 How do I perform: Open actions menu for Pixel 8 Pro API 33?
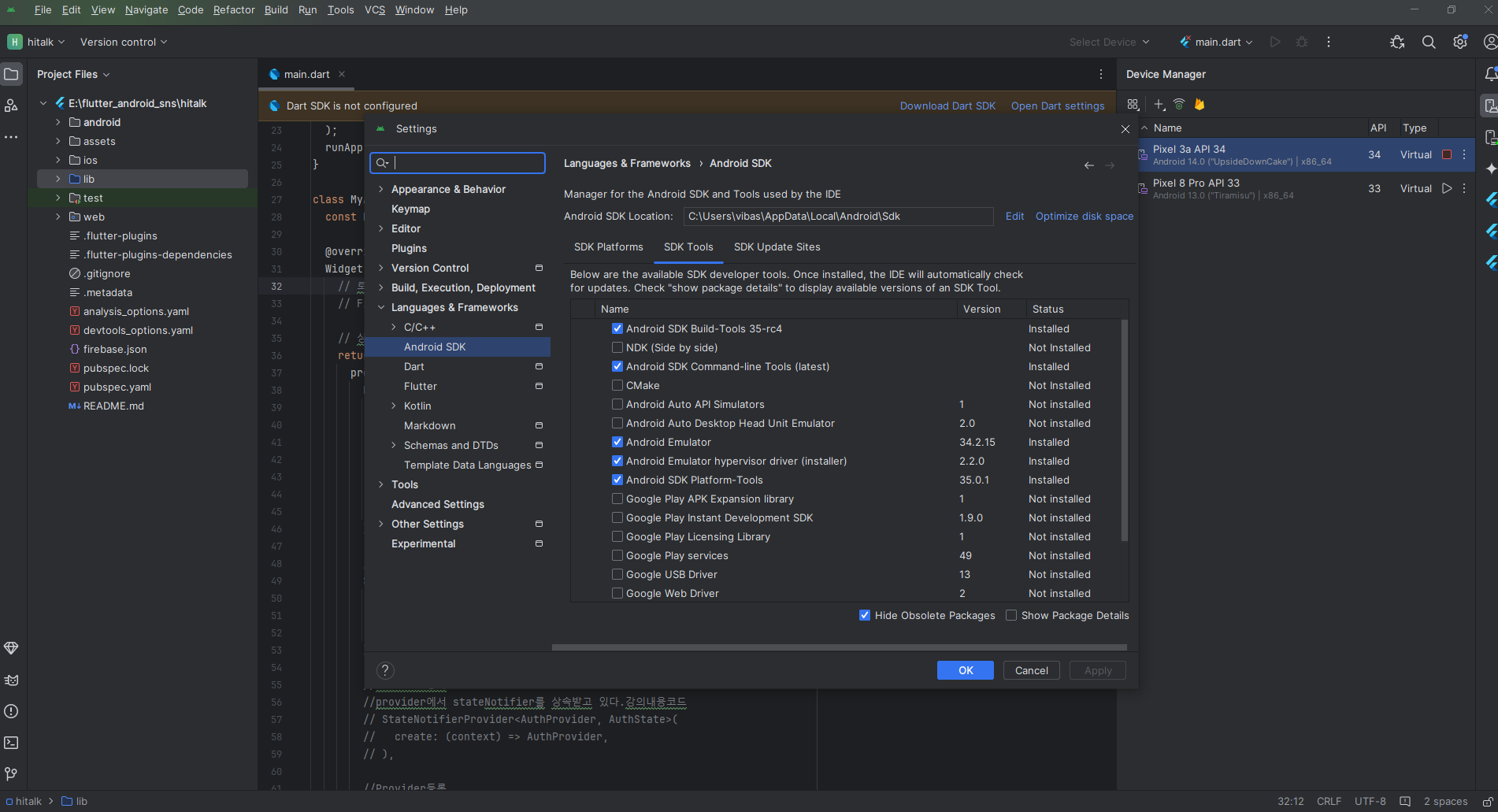click(x=1464, y=188)
